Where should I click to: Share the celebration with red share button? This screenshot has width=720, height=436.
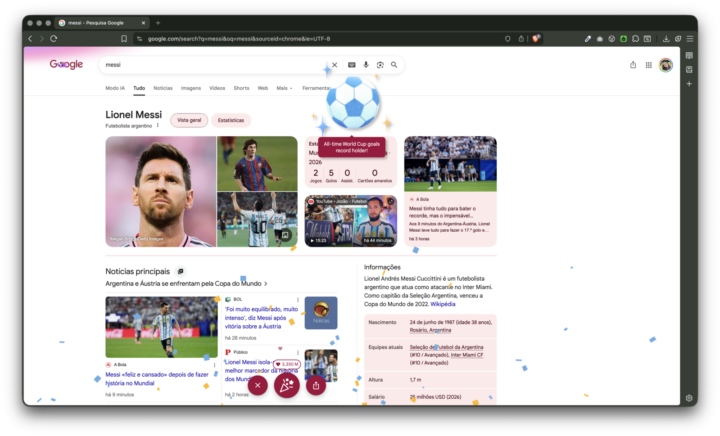pyautogui.click(x=316, y=386)
